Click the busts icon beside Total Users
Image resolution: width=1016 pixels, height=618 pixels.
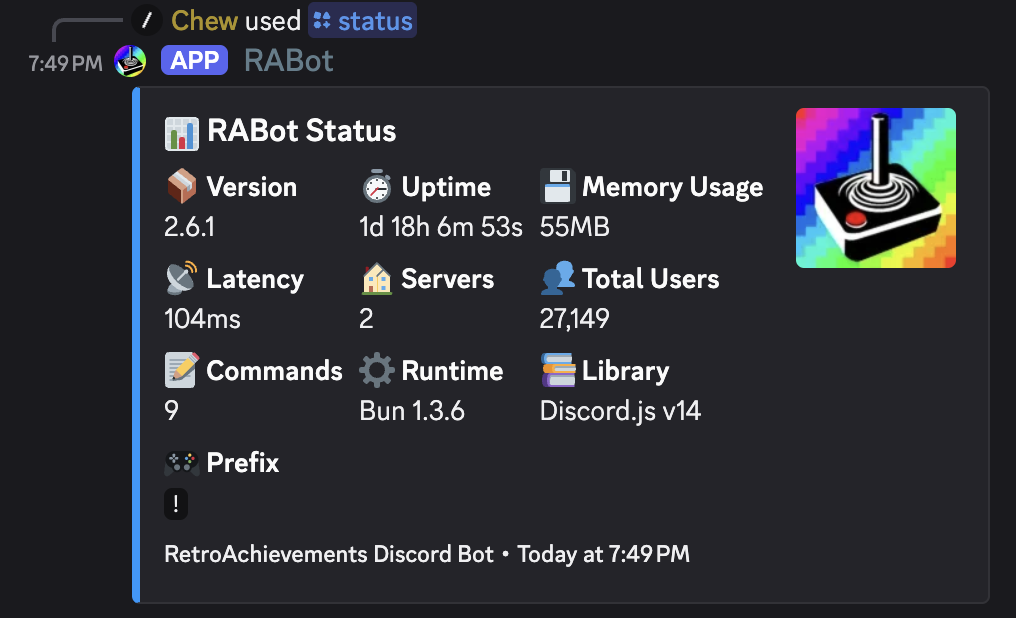click(556, 278)
